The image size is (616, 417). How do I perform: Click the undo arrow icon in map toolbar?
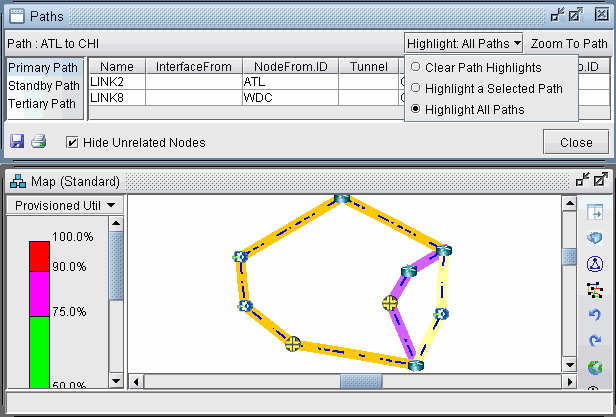595,315
